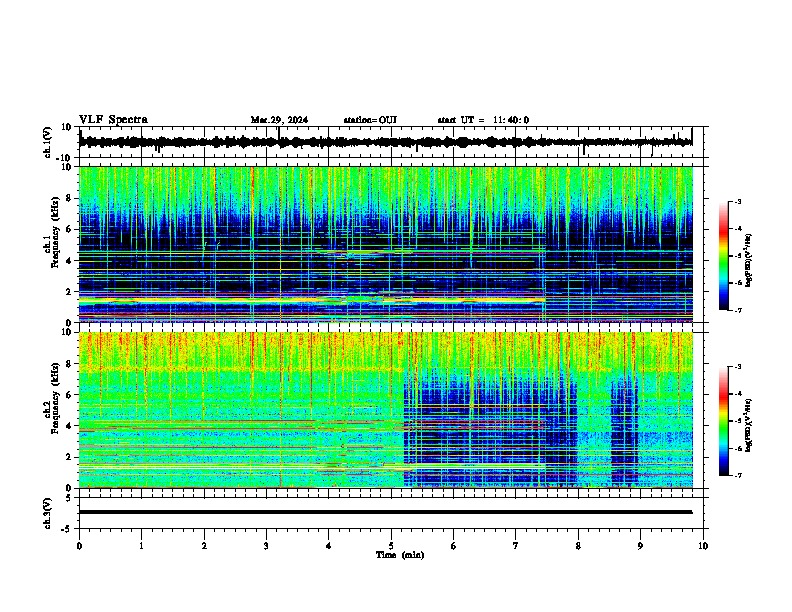Click the "2" kHz tick on ch.2 axis
792x612 pixels.
pyautogui.click(x=69, y=457)
